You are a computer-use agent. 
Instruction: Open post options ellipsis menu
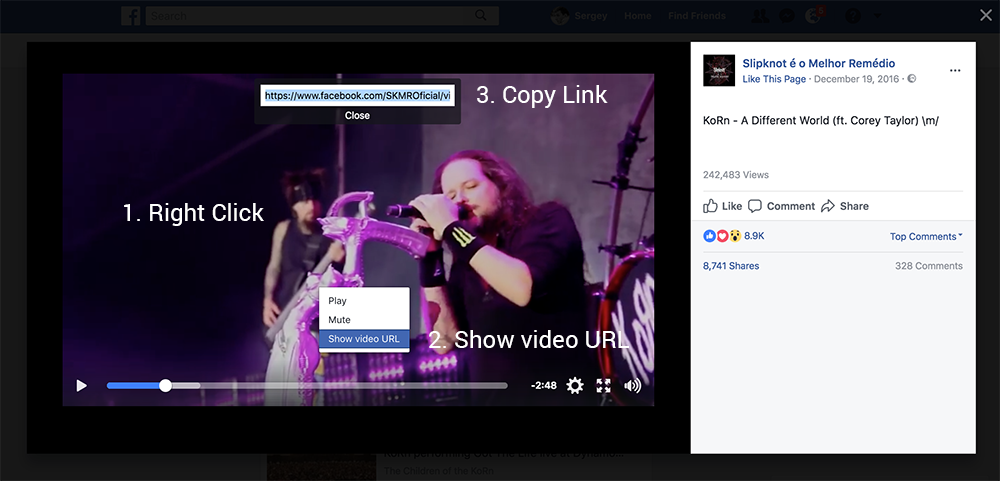coord(955,71)
